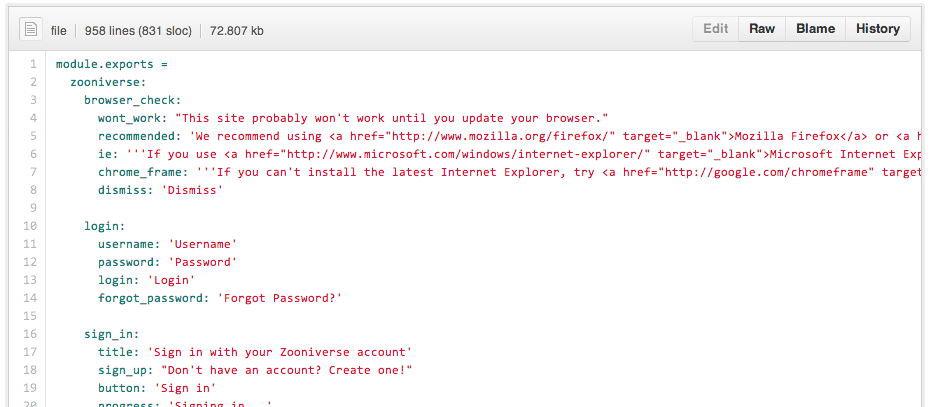Click the 'sign_in:' key in code
931x407 pixels.
[x=111, y=334]
